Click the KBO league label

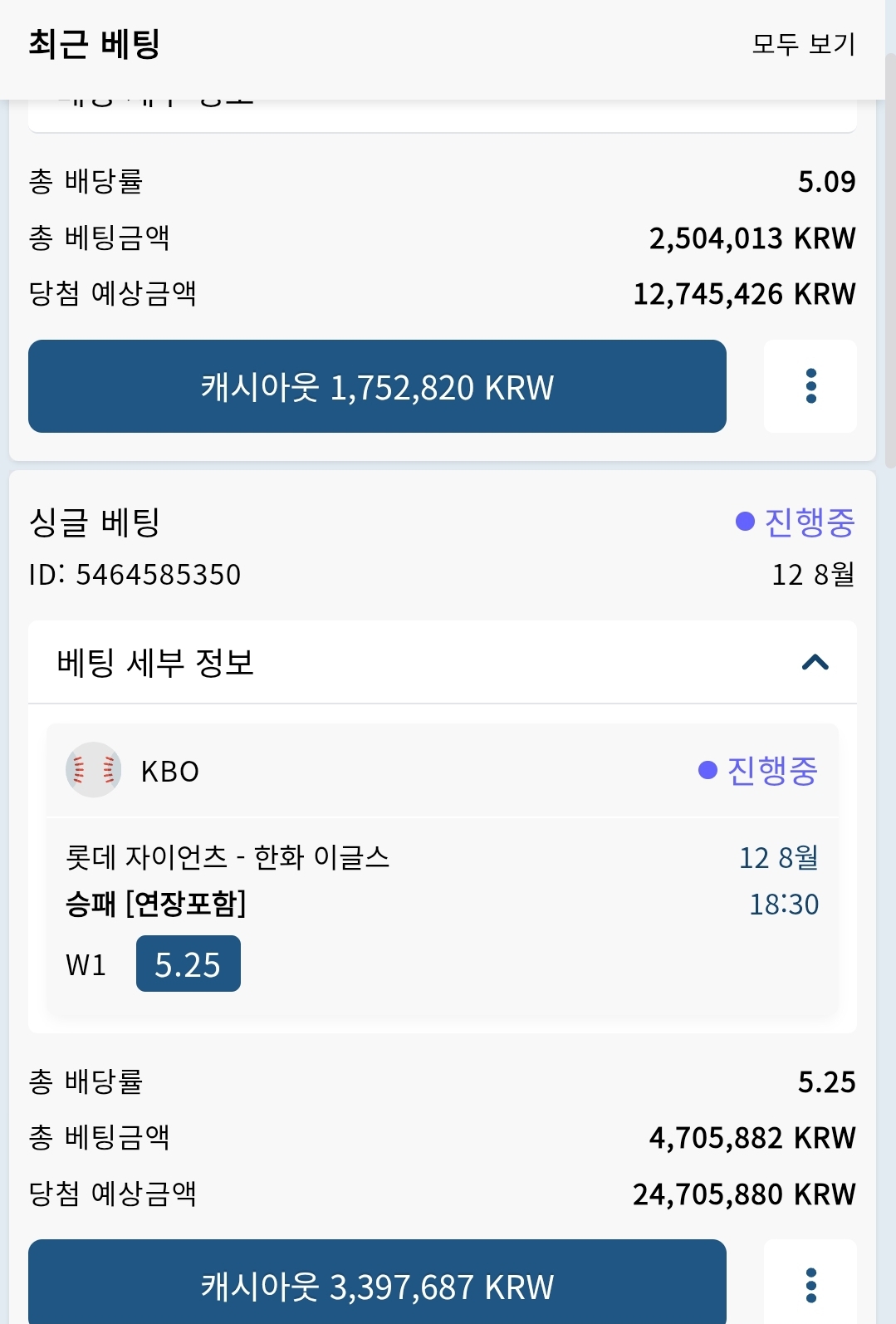(170, 772)
